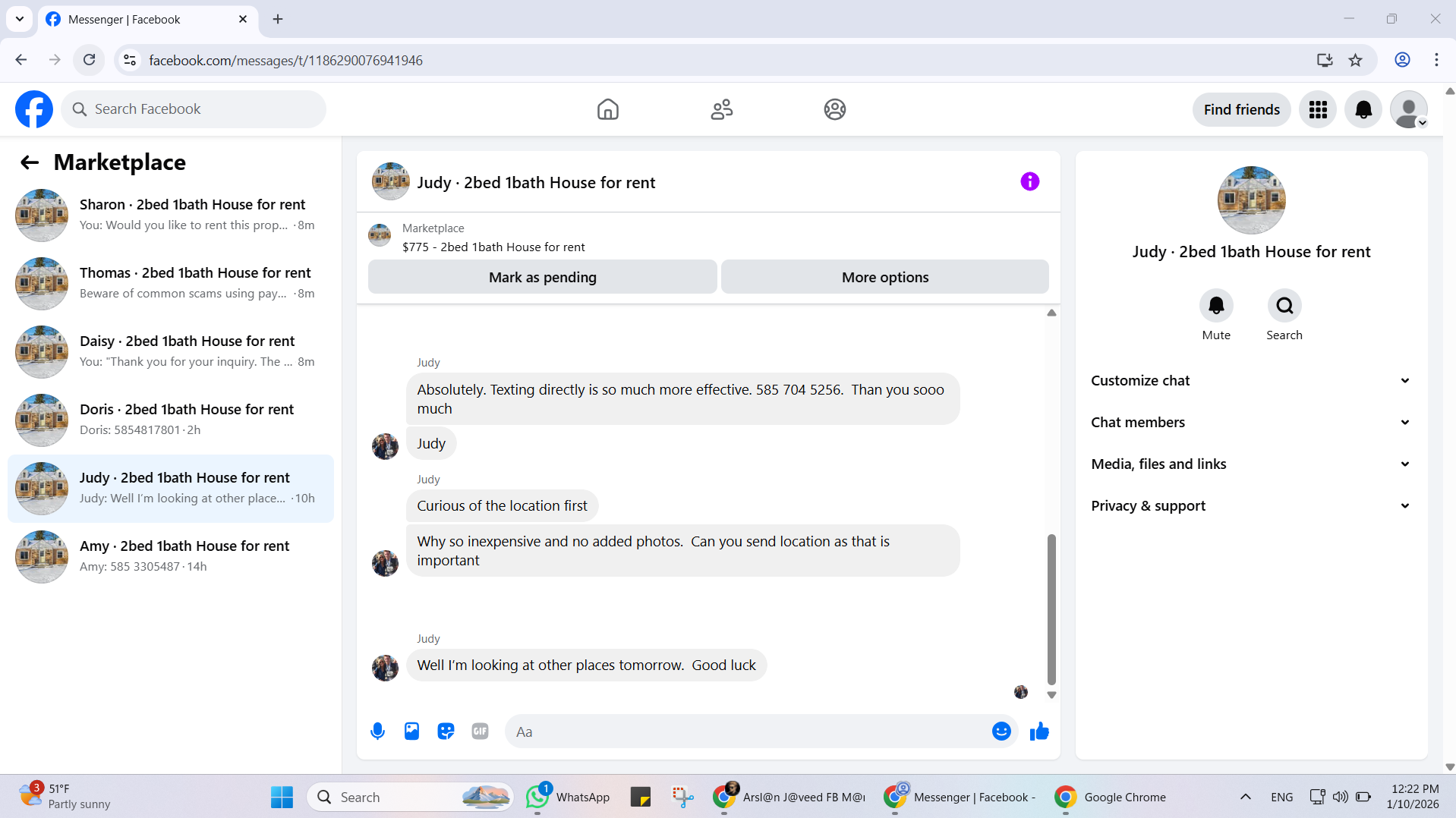Open Daisy's 2bed 1bath conversation
The width and height of the screenshot is (1456, 818).
(171, 352)
